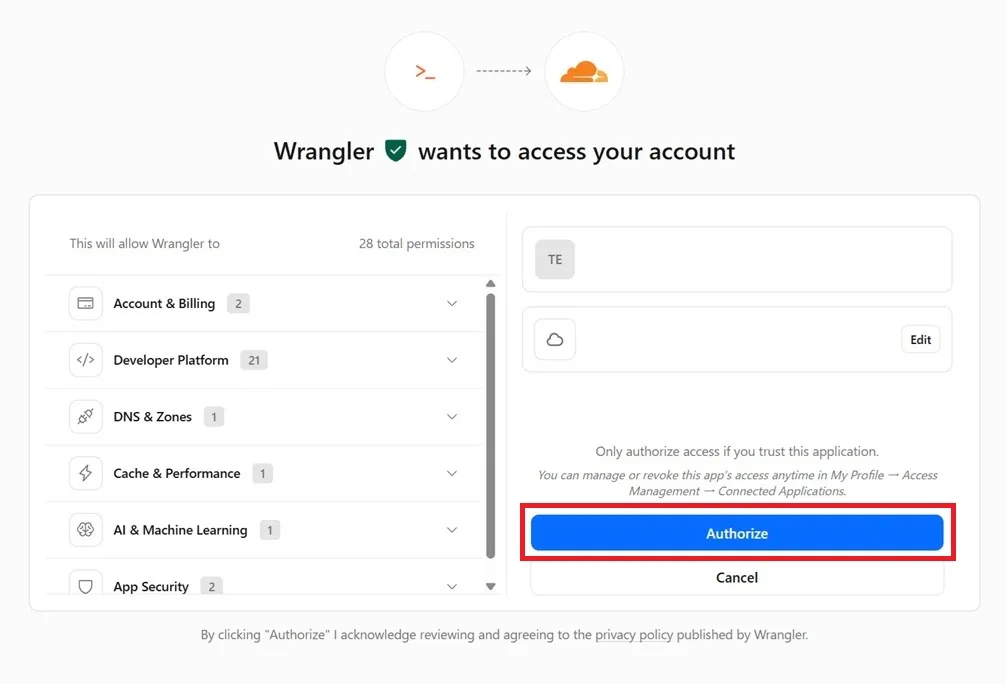Viewport: 1006px width, 684px height.
Task: Click the Edit button
Action: [920, 339]
